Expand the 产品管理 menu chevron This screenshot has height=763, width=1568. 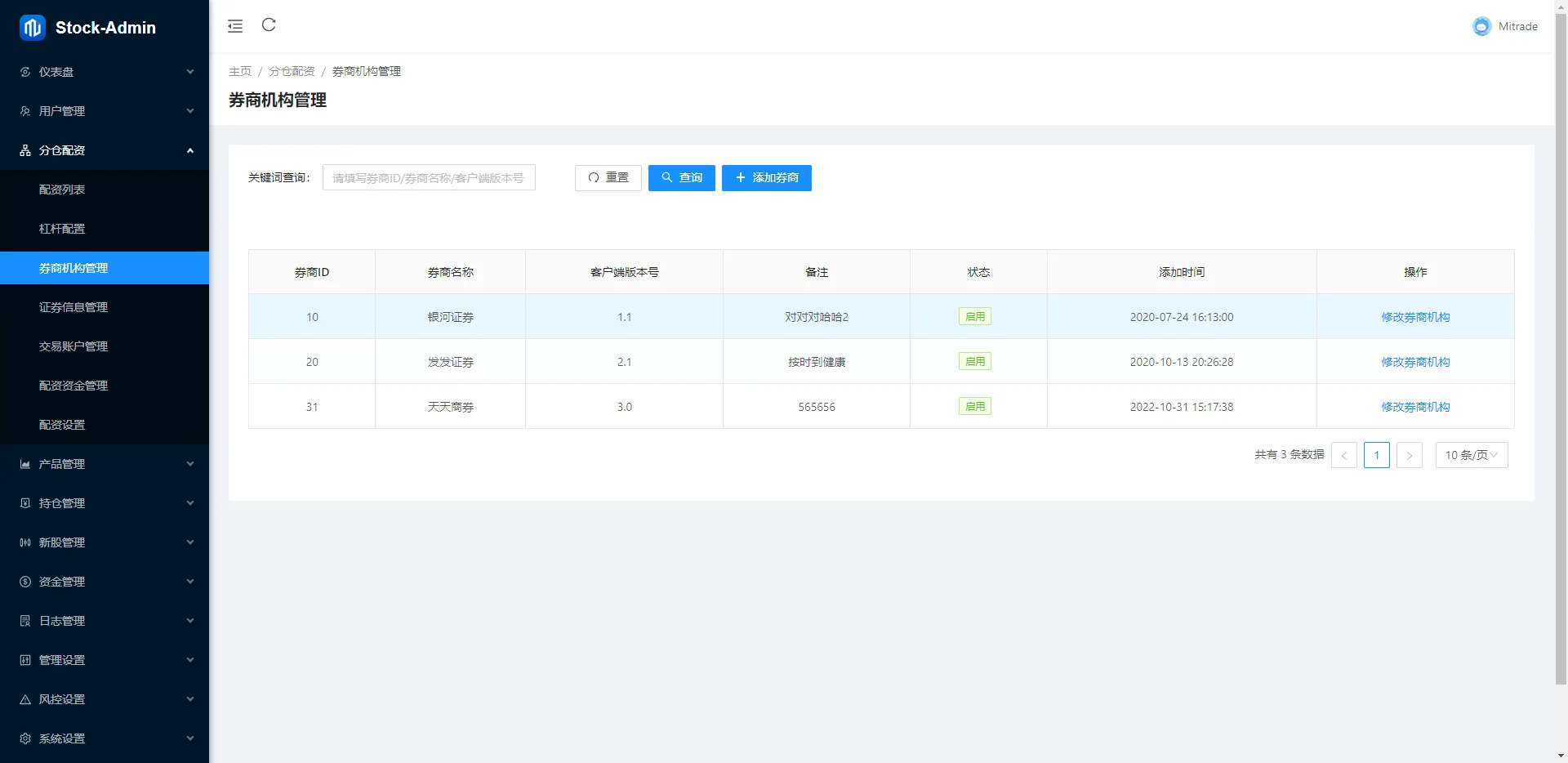[190, 464]
